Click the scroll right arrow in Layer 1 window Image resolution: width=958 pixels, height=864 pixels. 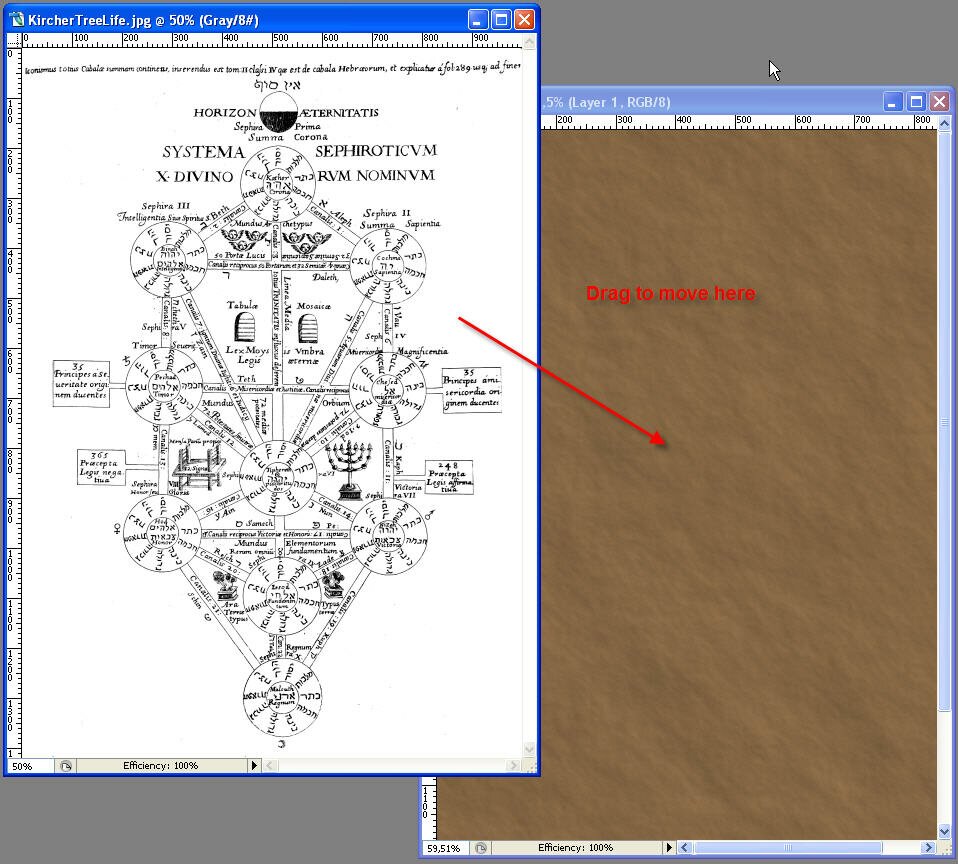tap(929, 848)
